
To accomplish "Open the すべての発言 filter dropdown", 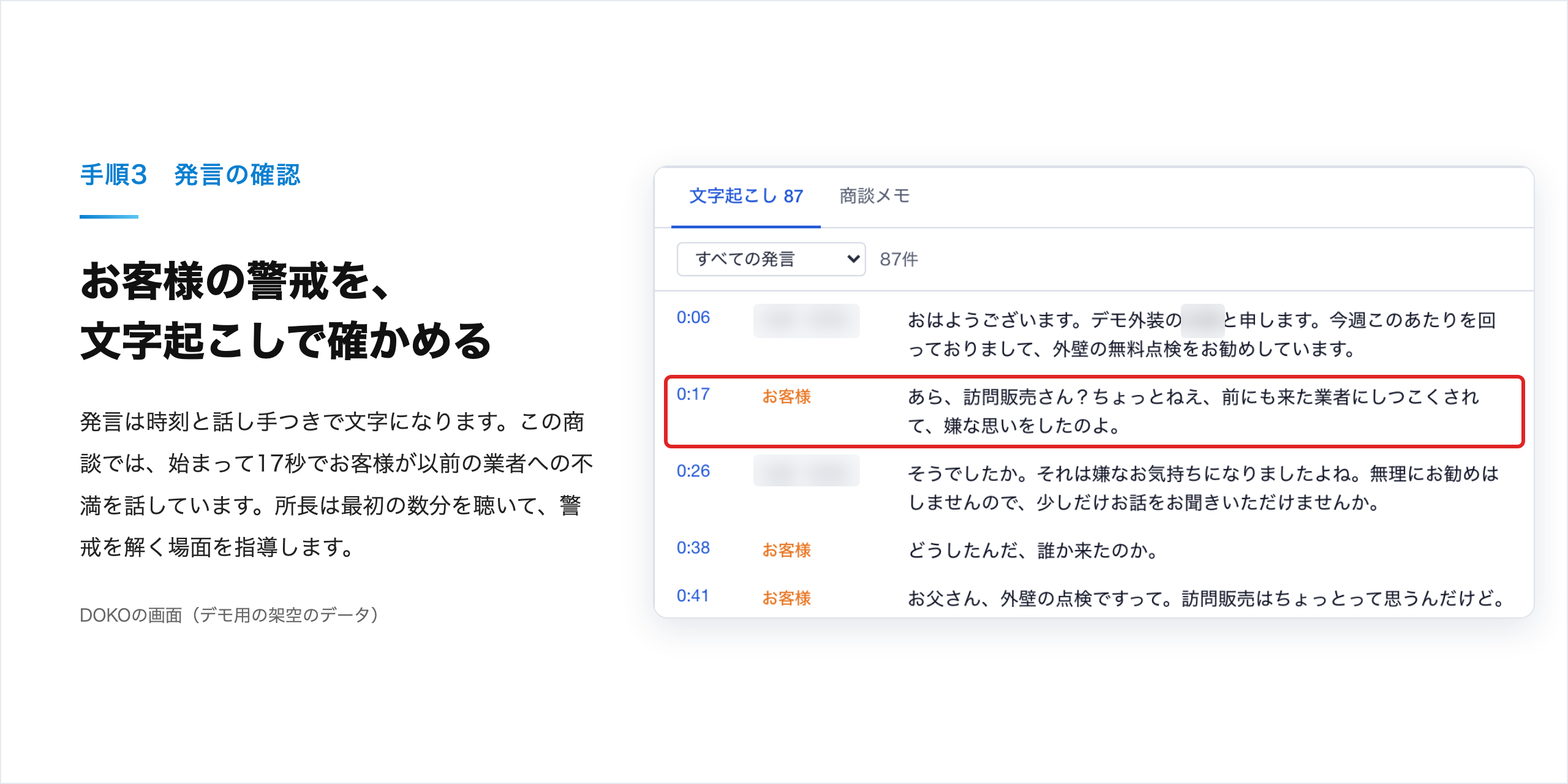I will tap(771, 259).
